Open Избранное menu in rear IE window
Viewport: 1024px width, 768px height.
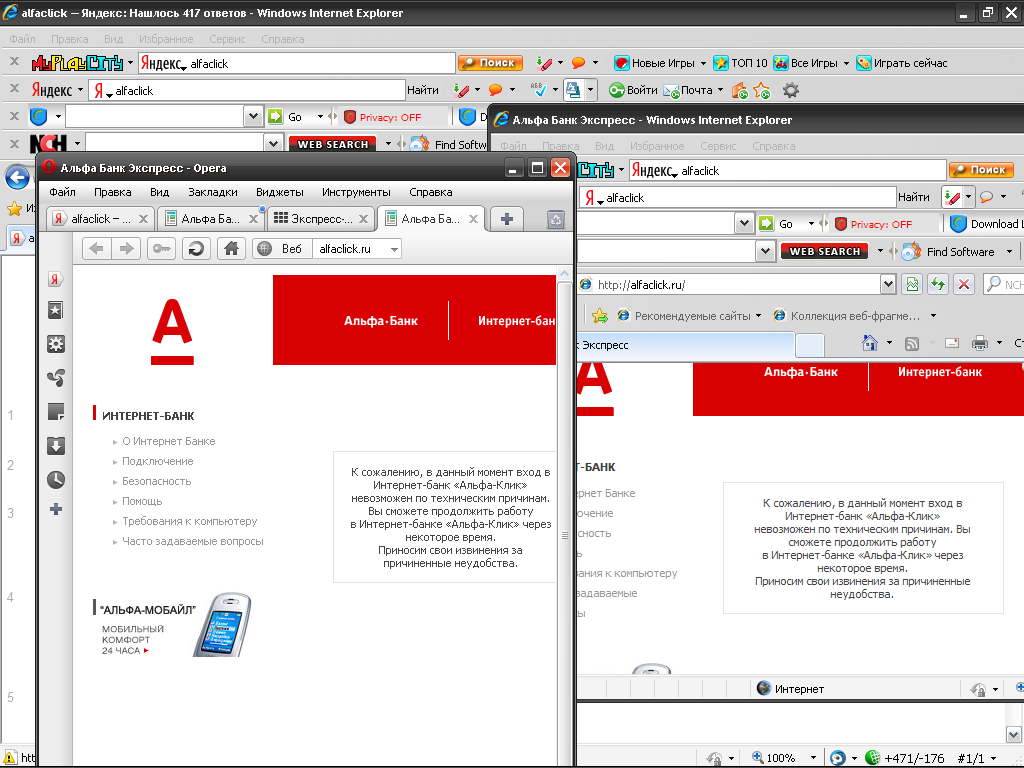(x=165, y=39)
